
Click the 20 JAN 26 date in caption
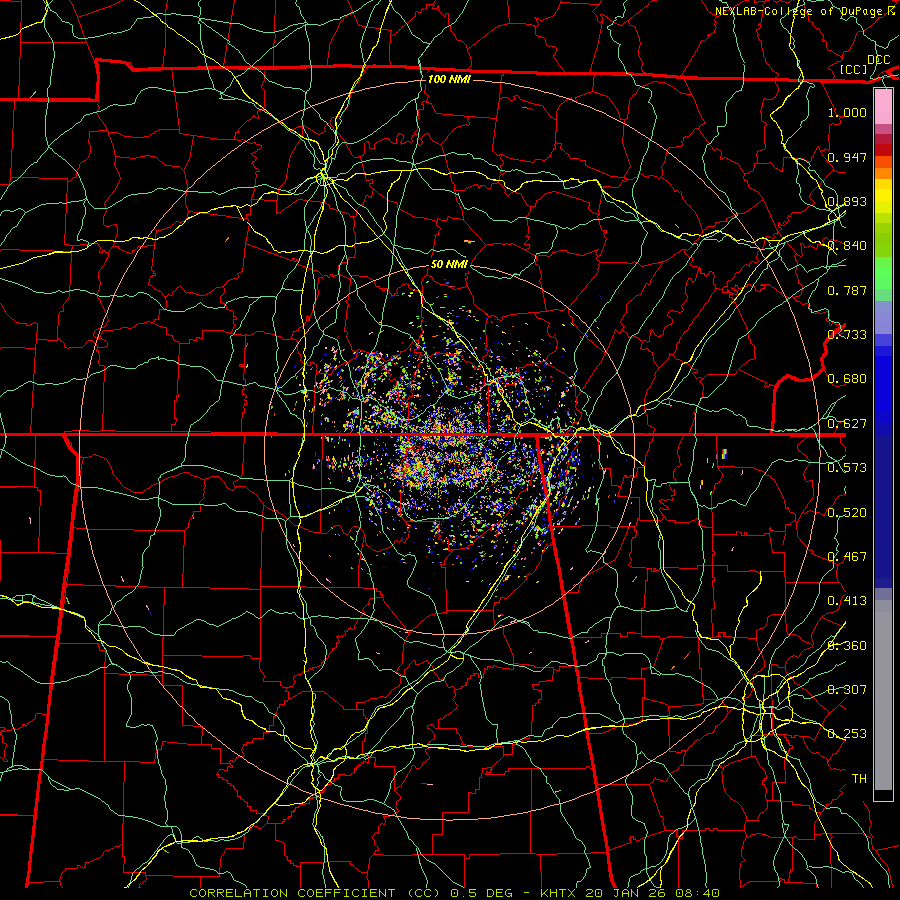click(626, 893)
